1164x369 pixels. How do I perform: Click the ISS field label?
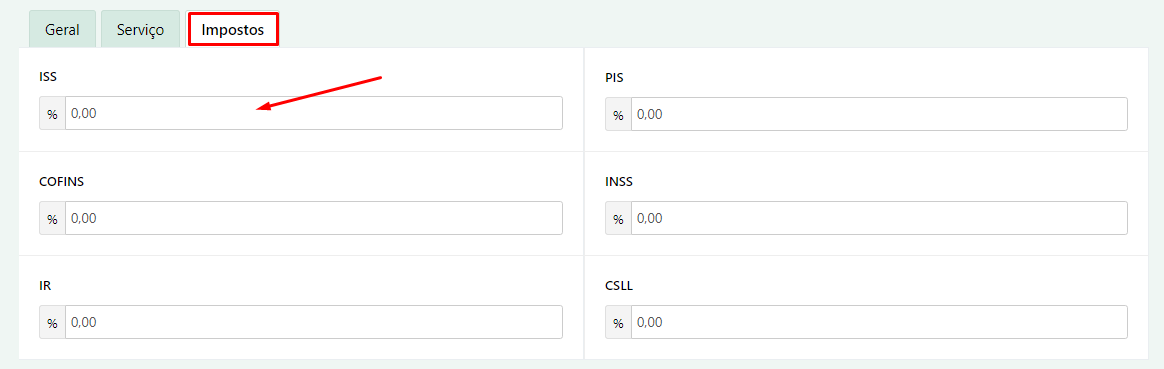click(48, 76)
